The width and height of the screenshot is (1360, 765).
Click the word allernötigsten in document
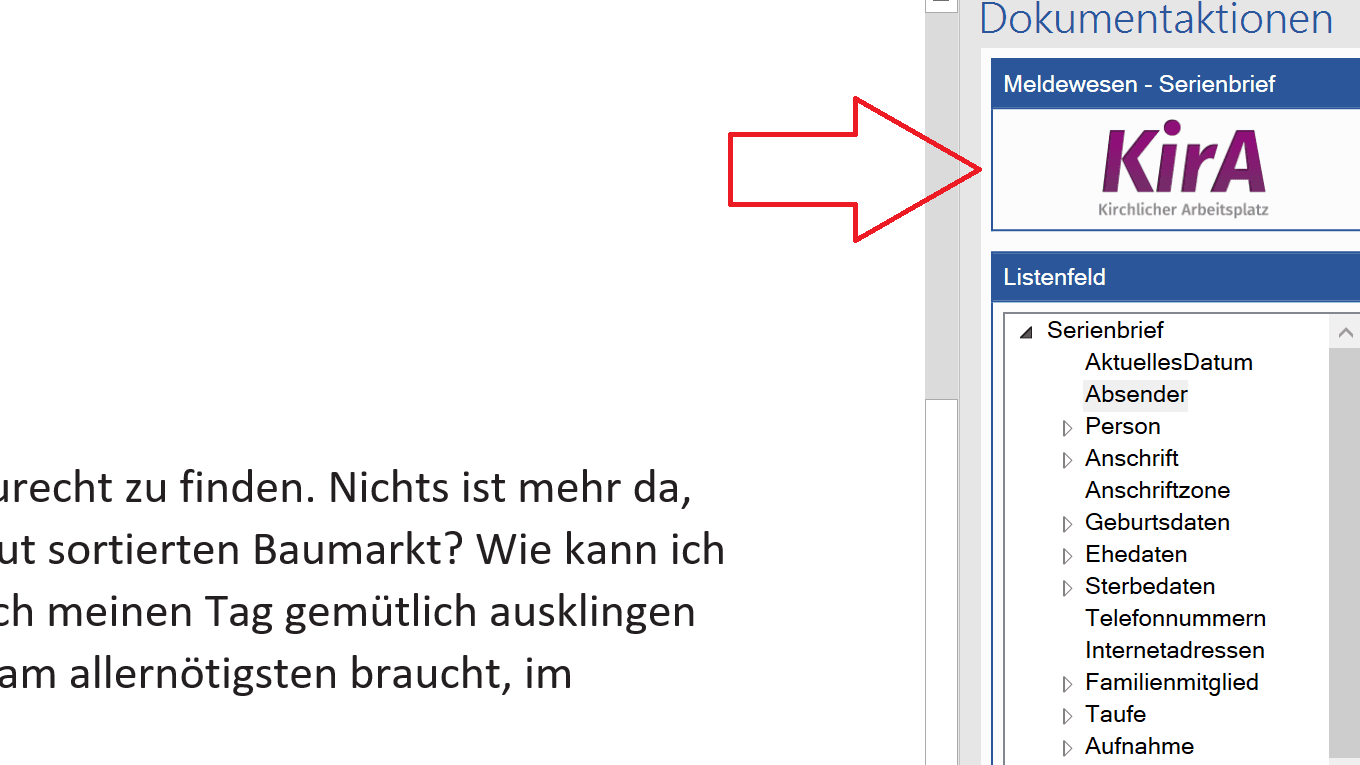pos(204,675)
